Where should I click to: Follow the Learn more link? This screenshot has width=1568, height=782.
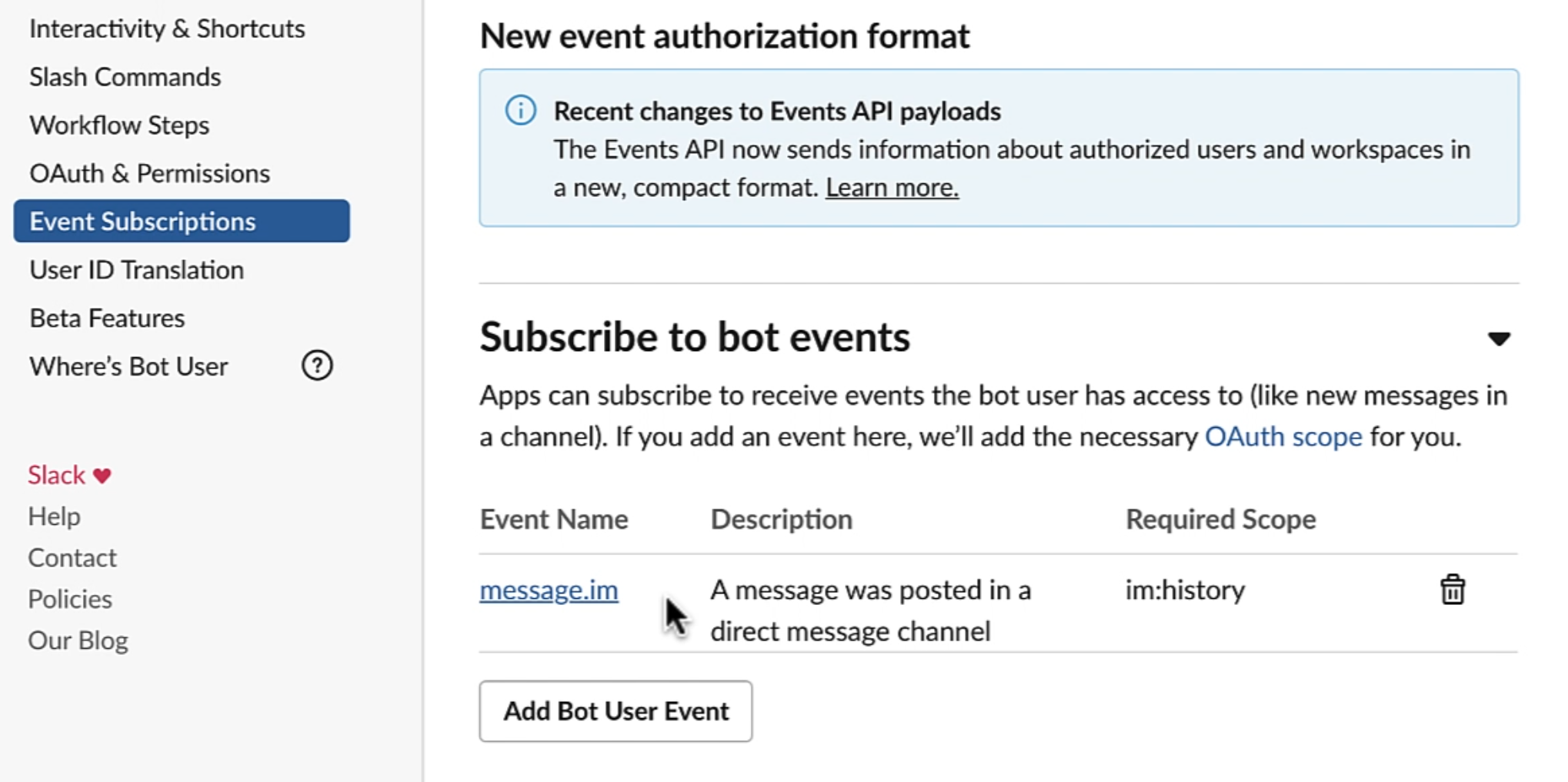pyautogui.click(x=892, y=187)
